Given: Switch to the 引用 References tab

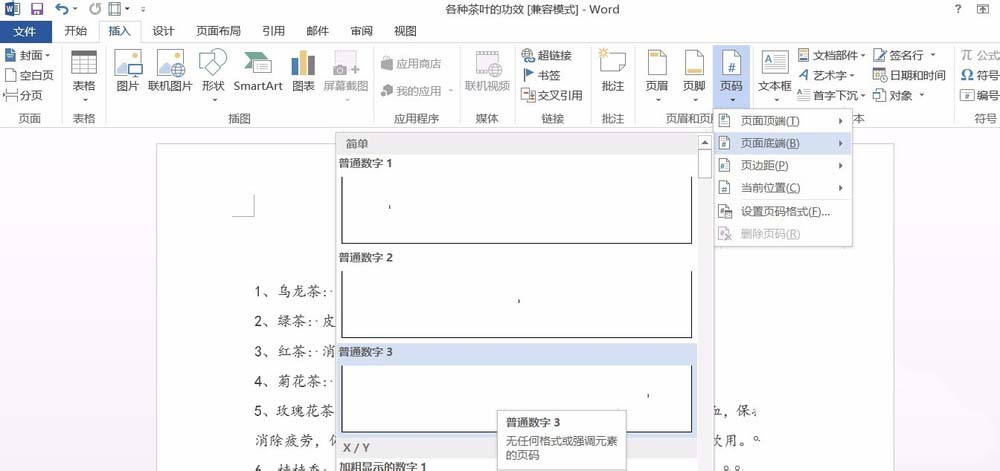Looking at the screenshot, I should (273, 31).
